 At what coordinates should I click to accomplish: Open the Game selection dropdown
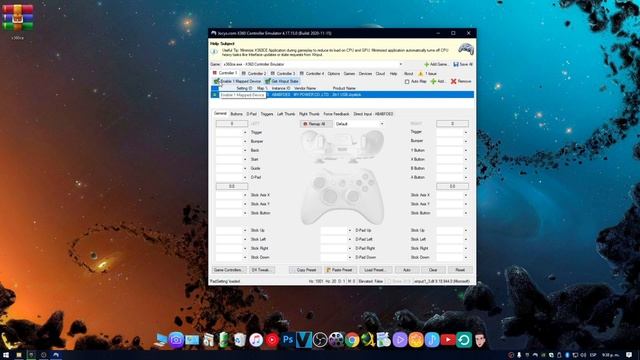[x=401, y=64]
